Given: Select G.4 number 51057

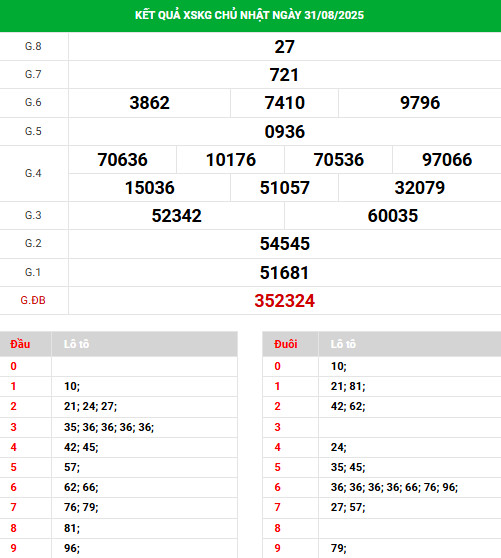Looking at the screenshot, I should pos(284,188).
